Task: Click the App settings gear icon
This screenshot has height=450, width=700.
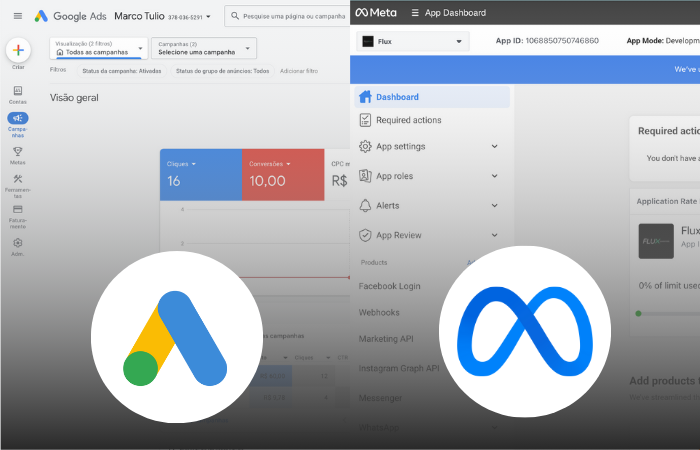Action: [365, 146]
